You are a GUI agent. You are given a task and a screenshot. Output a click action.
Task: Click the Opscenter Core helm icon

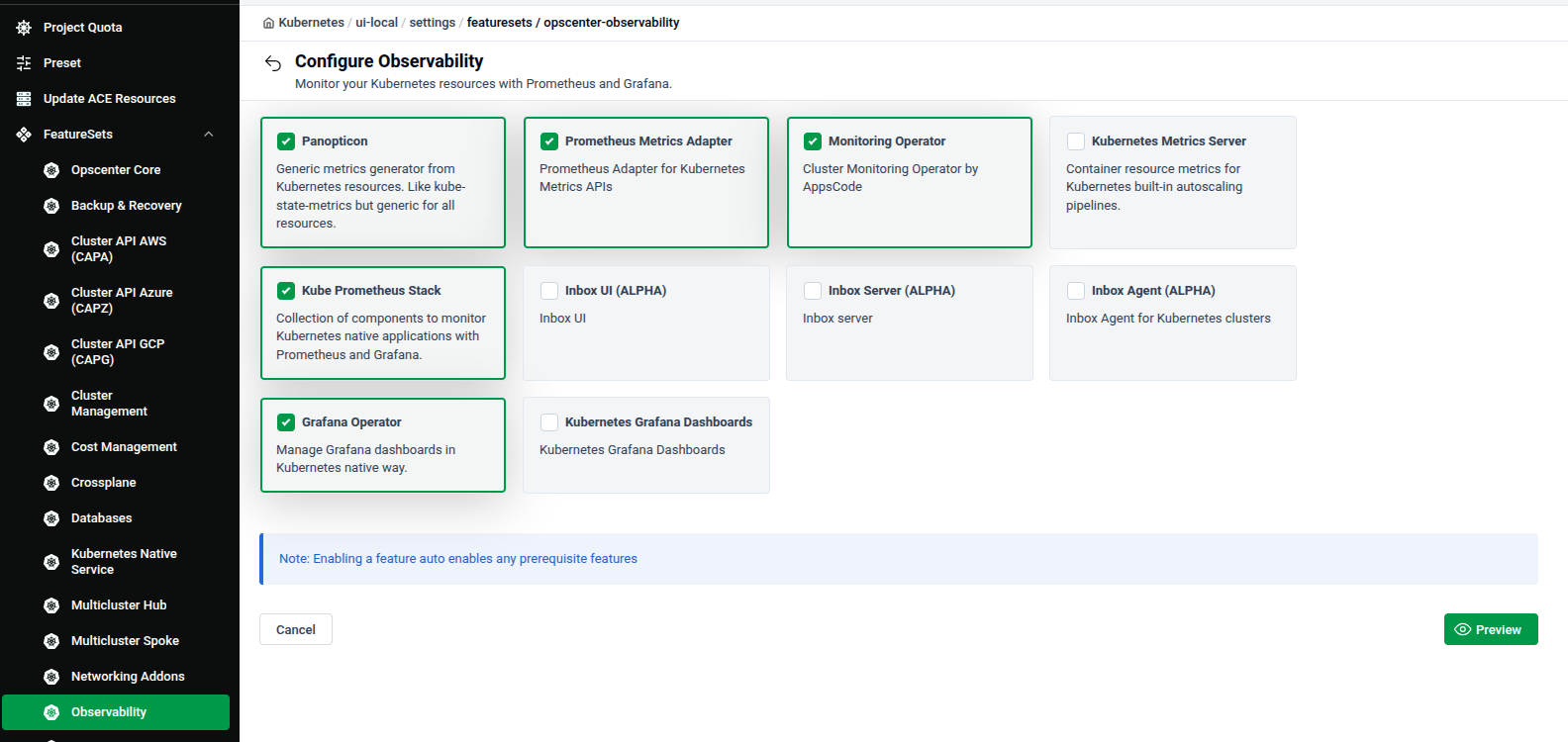coord(51,170)
